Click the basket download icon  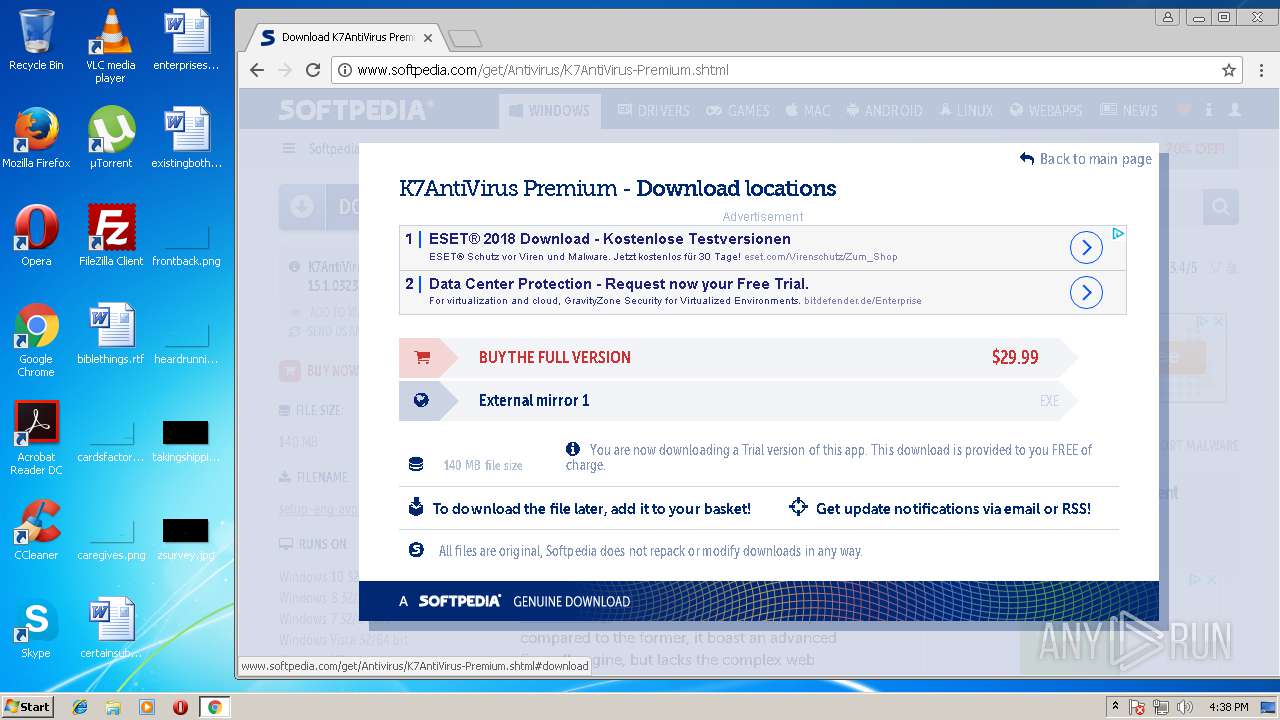pyautogui.click(x=416, y=507)
